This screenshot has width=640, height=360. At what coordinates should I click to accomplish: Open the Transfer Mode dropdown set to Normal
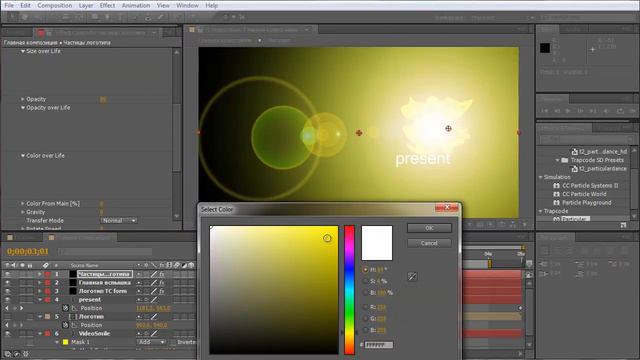(119, 220)
